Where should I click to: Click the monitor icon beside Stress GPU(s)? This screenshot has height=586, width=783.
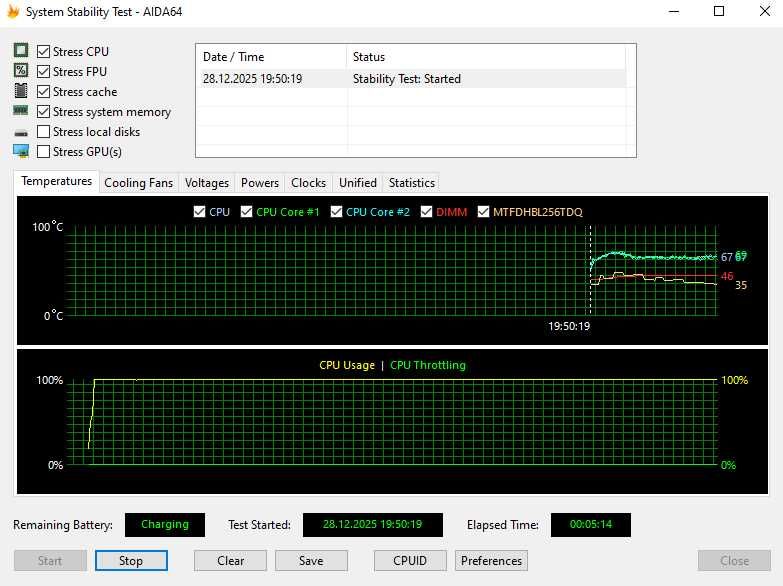coord(21,151)
